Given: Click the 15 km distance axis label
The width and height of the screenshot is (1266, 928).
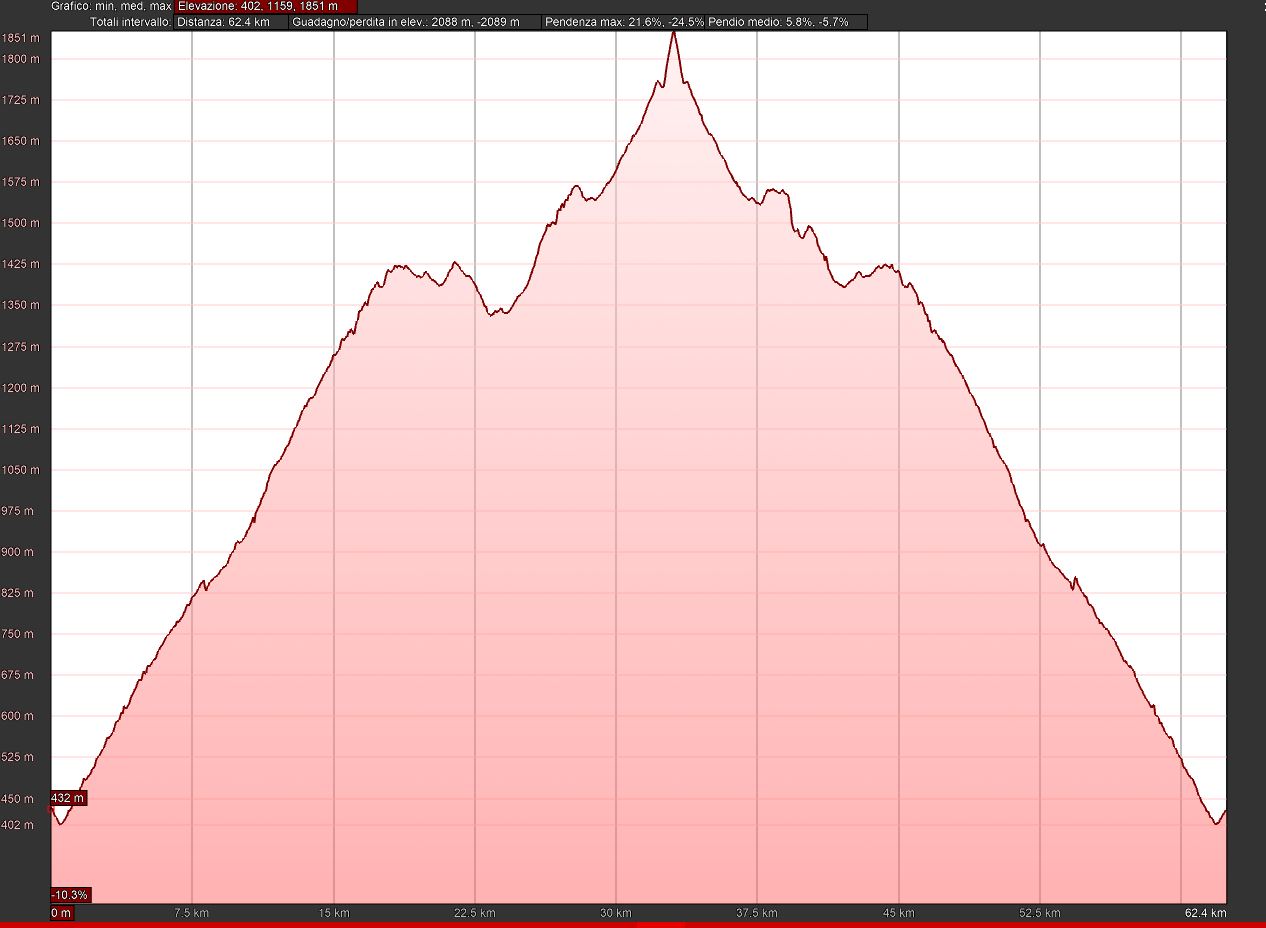Looking at the screenshot, I should pos(333,913).
